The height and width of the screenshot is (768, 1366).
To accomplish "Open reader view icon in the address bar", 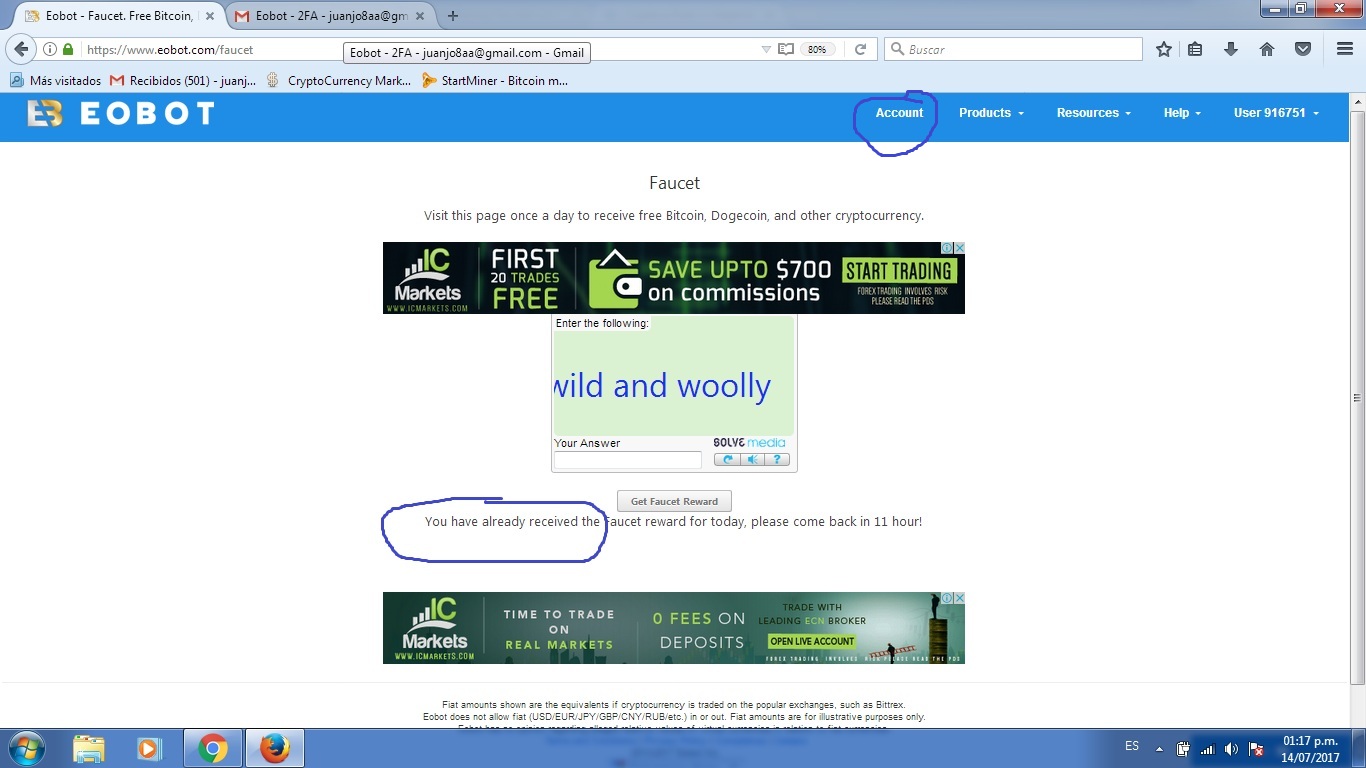I will [x=786, y=49].
